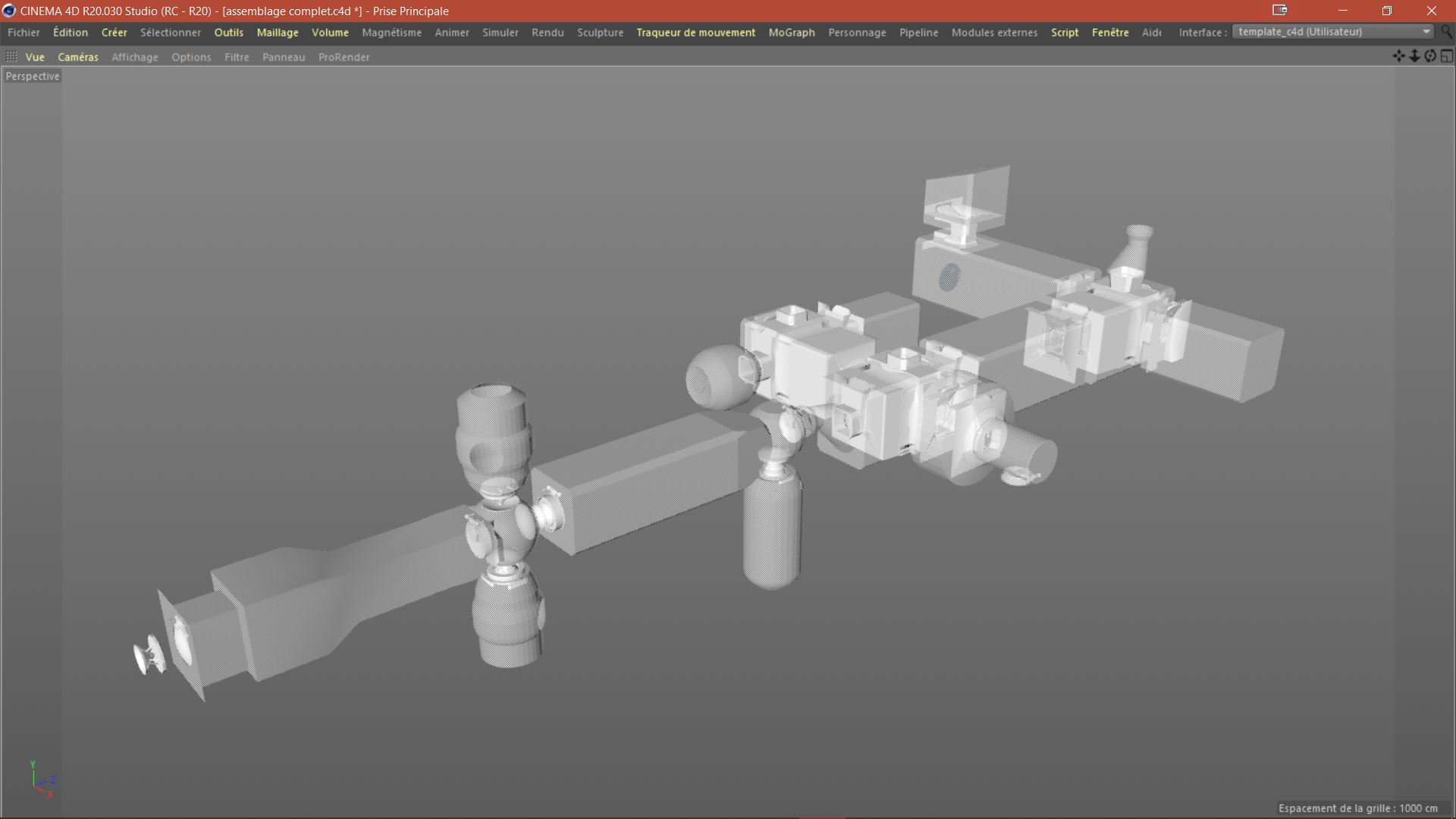Screen dimensions: 1456x819
Task: Click the search magnifier icon beside the Interface dropdown
Action: [1447, 32]
